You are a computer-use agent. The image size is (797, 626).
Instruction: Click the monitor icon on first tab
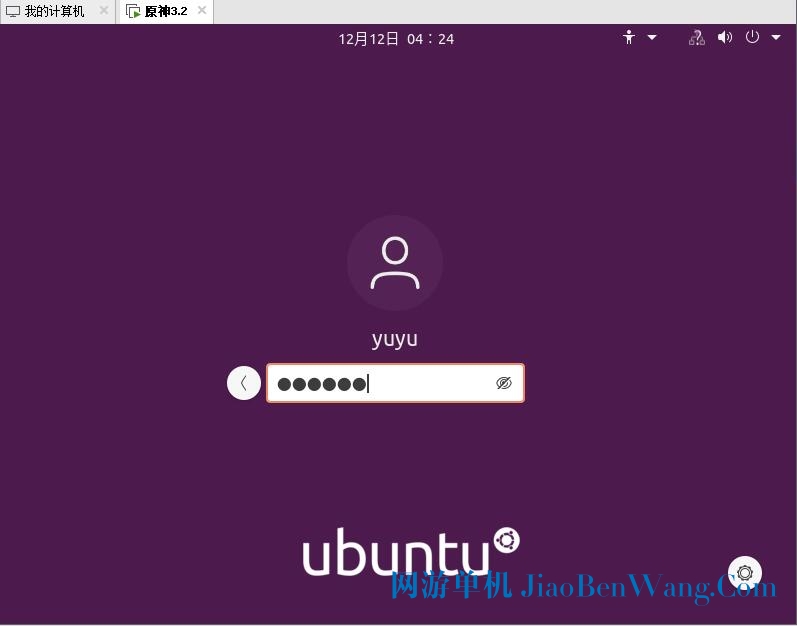click(x=13, y=12)
